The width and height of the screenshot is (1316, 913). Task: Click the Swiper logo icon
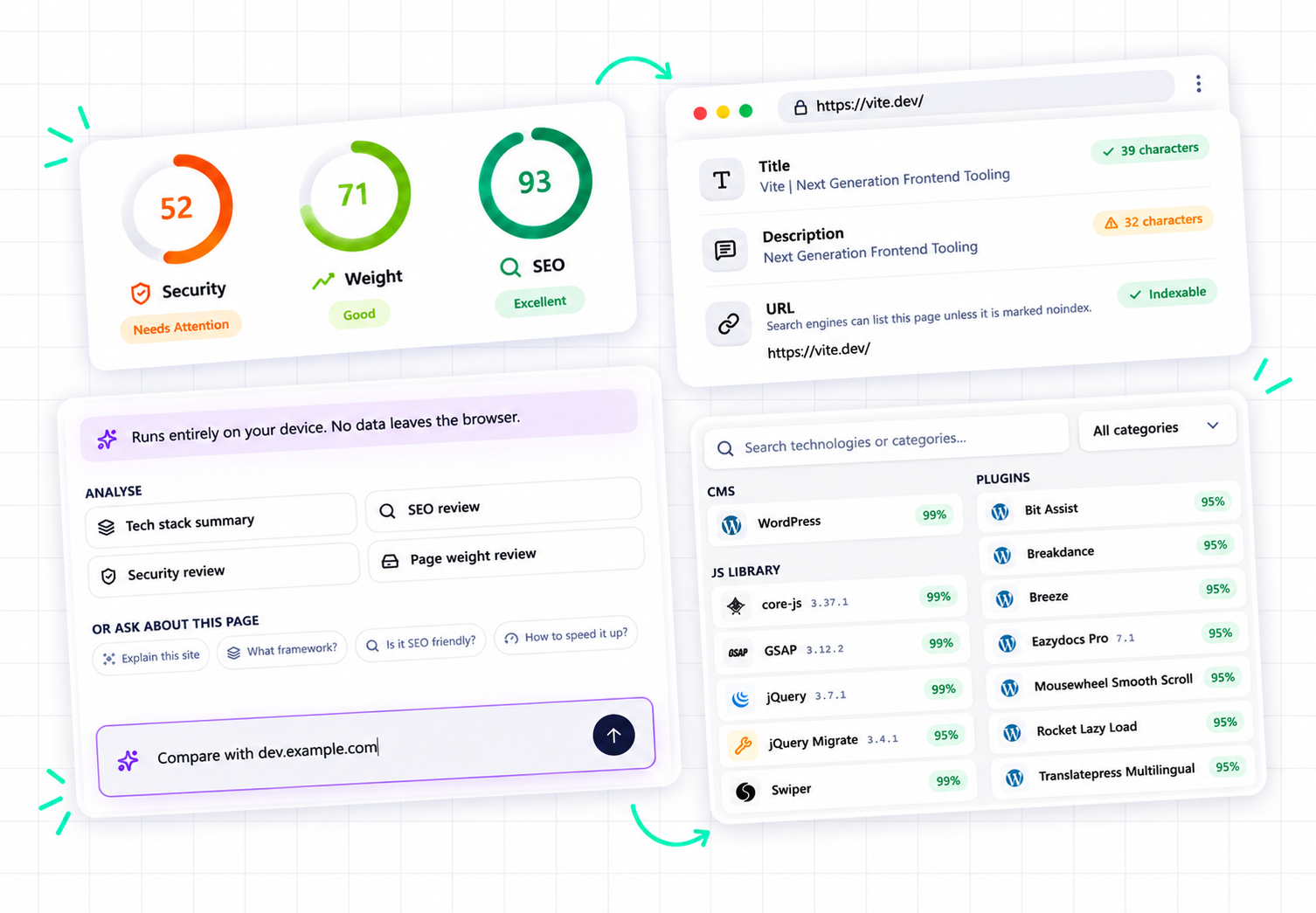pyautogui.click(x=745, y=792)
